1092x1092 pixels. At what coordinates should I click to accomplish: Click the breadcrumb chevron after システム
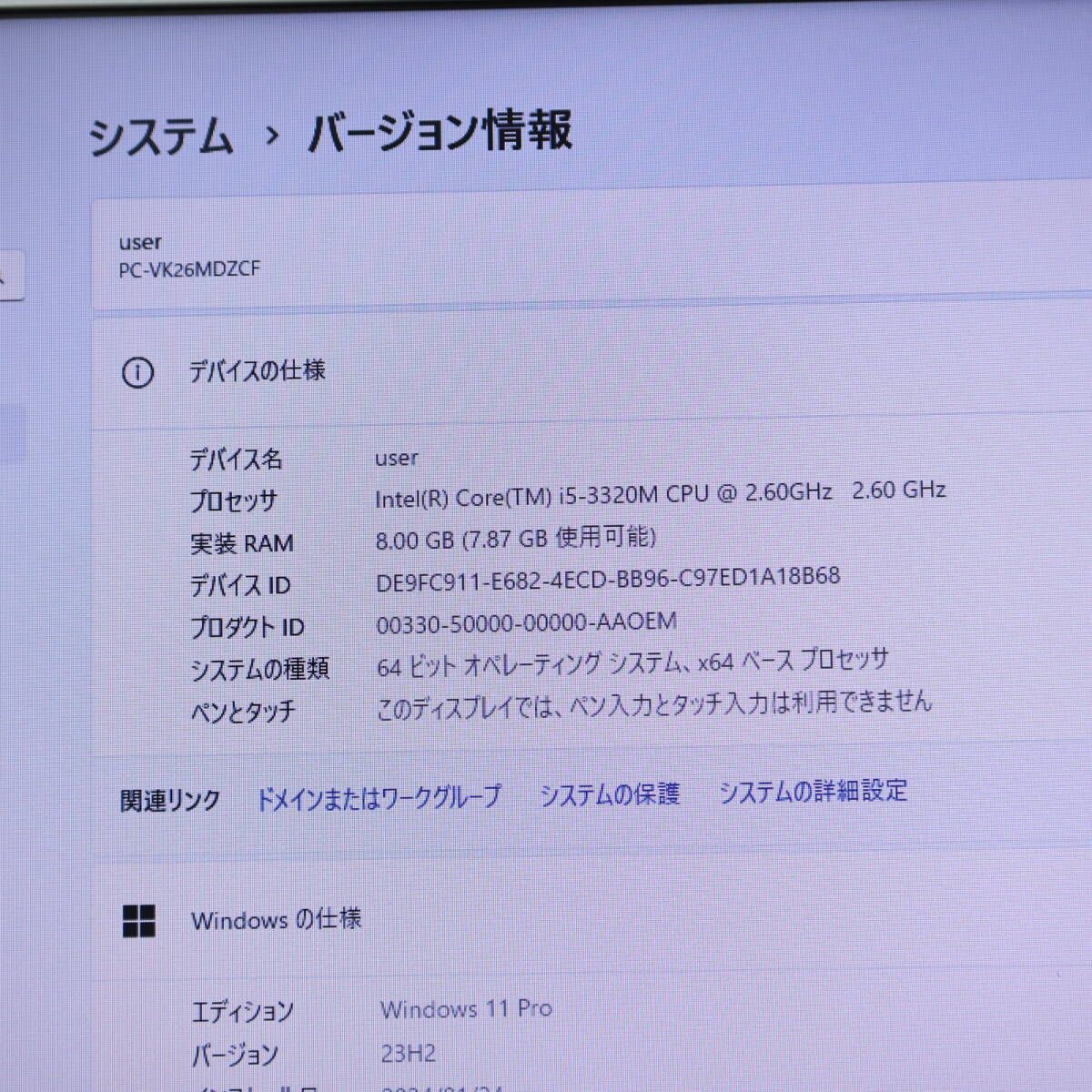(x=271, y=136)
